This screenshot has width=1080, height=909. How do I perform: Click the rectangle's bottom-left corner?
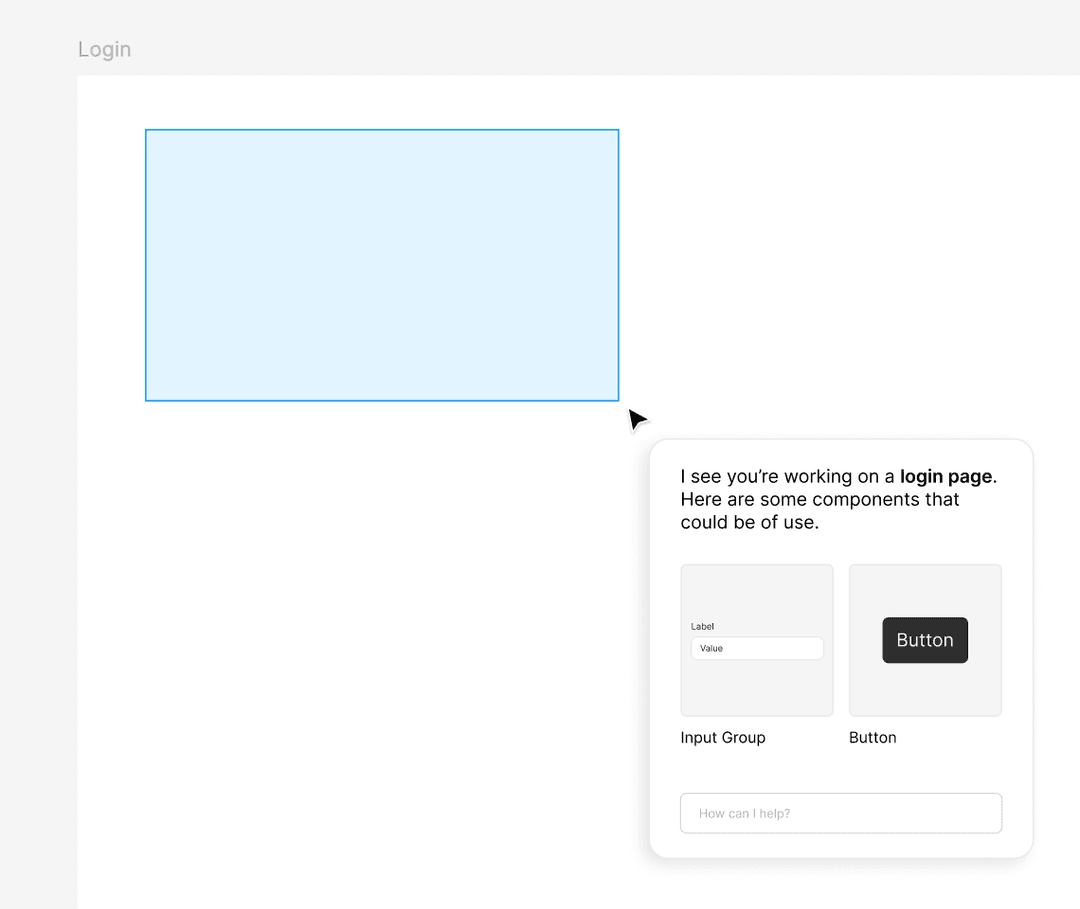pyautogui.click(x=146, y=401)
